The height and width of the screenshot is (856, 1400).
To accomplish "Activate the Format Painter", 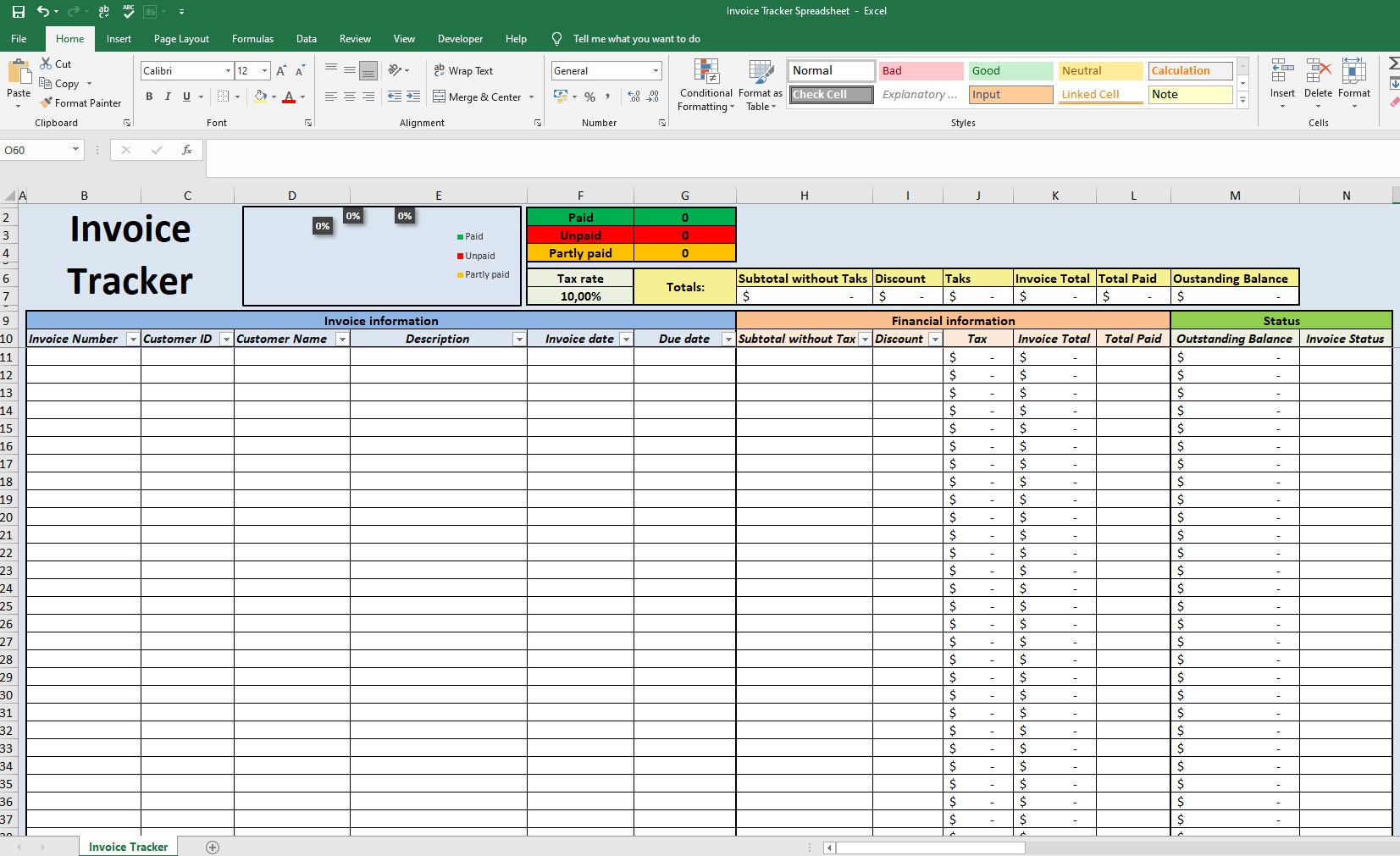I will pyautogui.click(x=80, y=102).
